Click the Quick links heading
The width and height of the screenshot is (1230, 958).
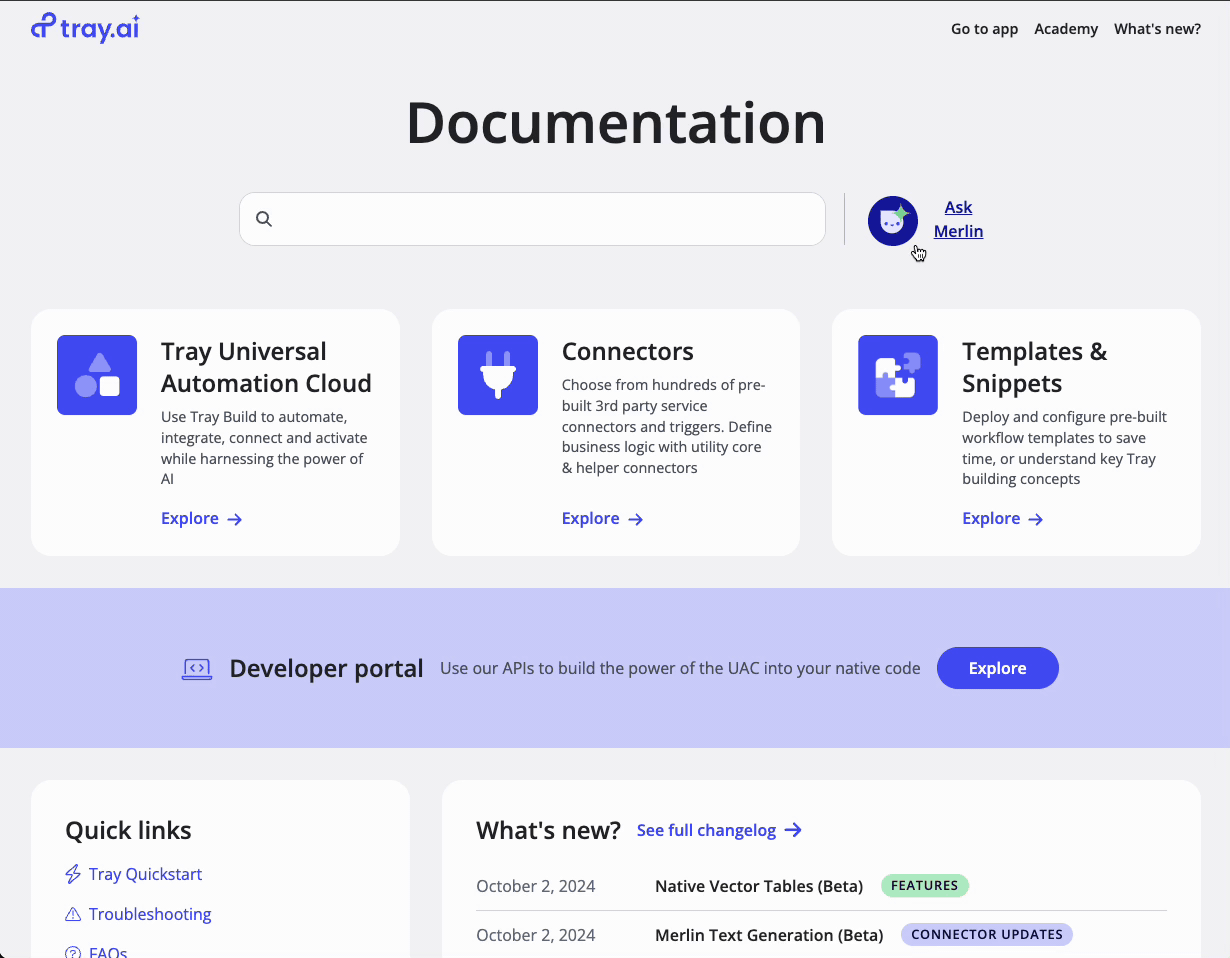[x=128, y=830]
